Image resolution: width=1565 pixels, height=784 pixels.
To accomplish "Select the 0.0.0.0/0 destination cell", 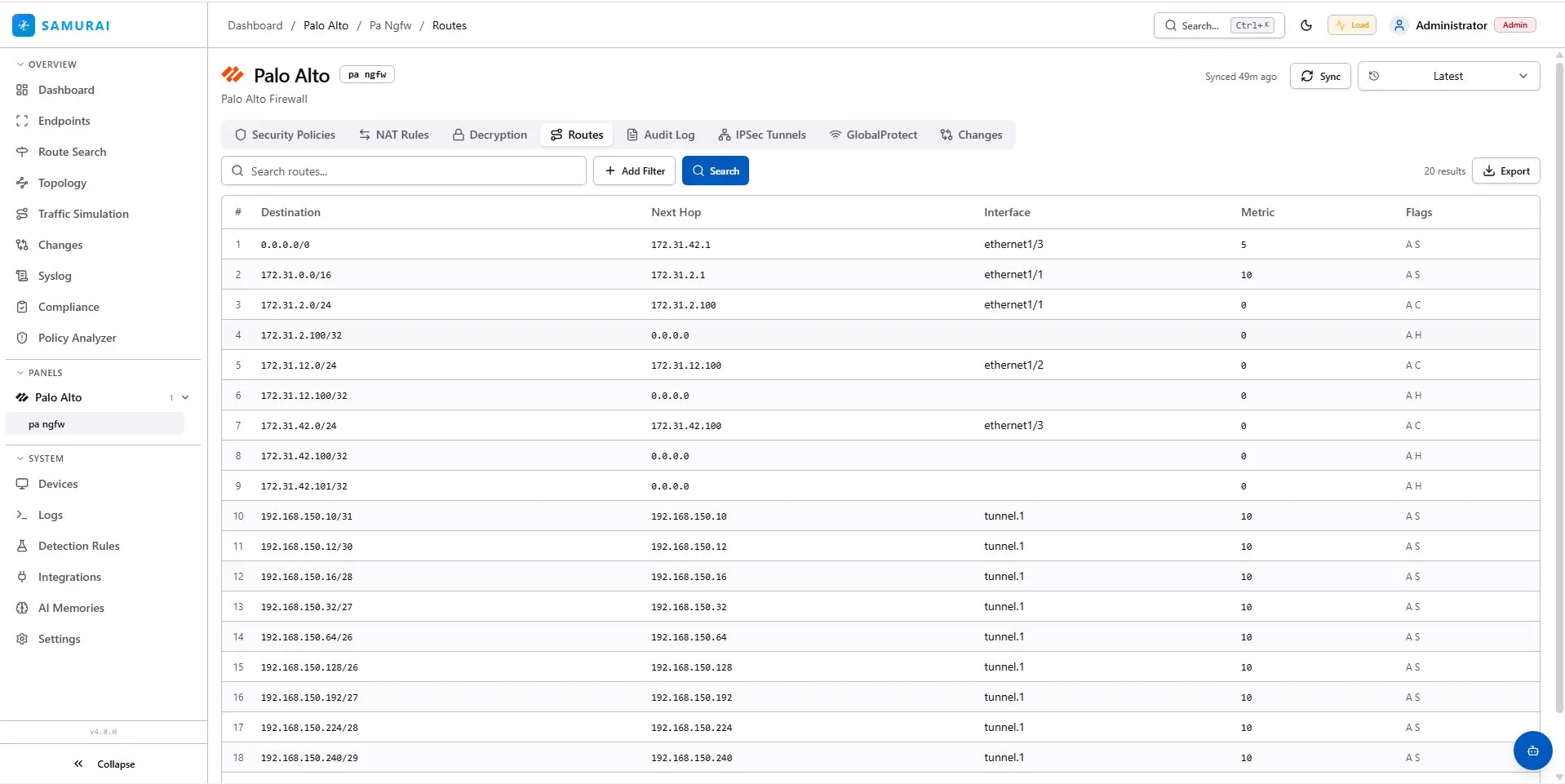I will (285, 245).
